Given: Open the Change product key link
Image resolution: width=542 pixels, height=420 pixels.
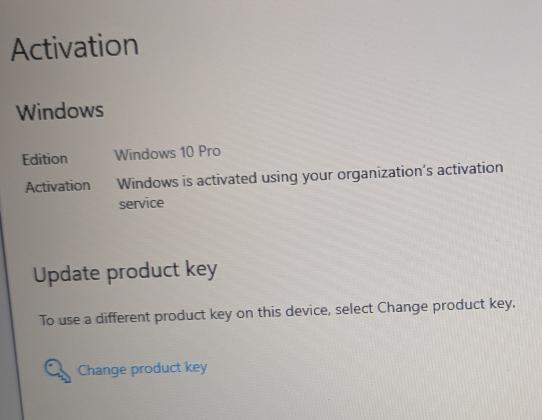Looking at the screenshot, I should tap(142, 368).
